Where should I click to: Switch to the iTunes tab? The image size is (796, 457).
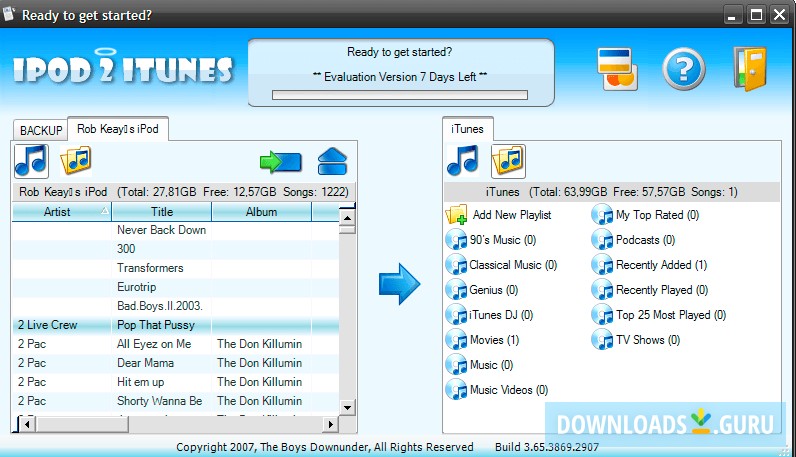coord(467,129)
